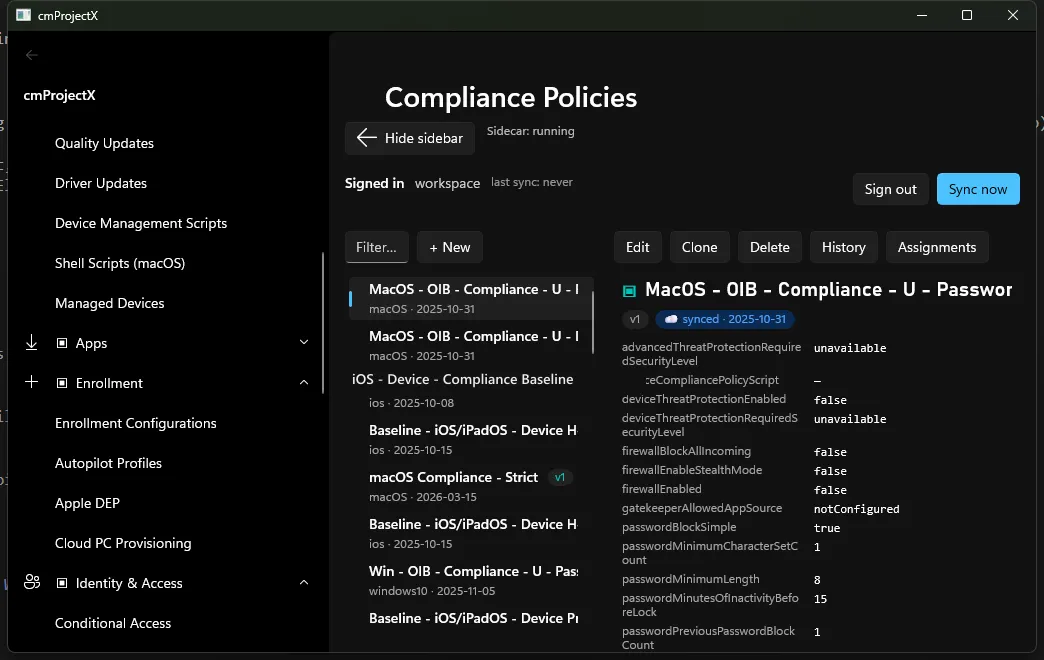Click the passwordMinimumLength setting label
This screenshot has width=1044, height=660.
pyautogui.click(x=690, y=579)
